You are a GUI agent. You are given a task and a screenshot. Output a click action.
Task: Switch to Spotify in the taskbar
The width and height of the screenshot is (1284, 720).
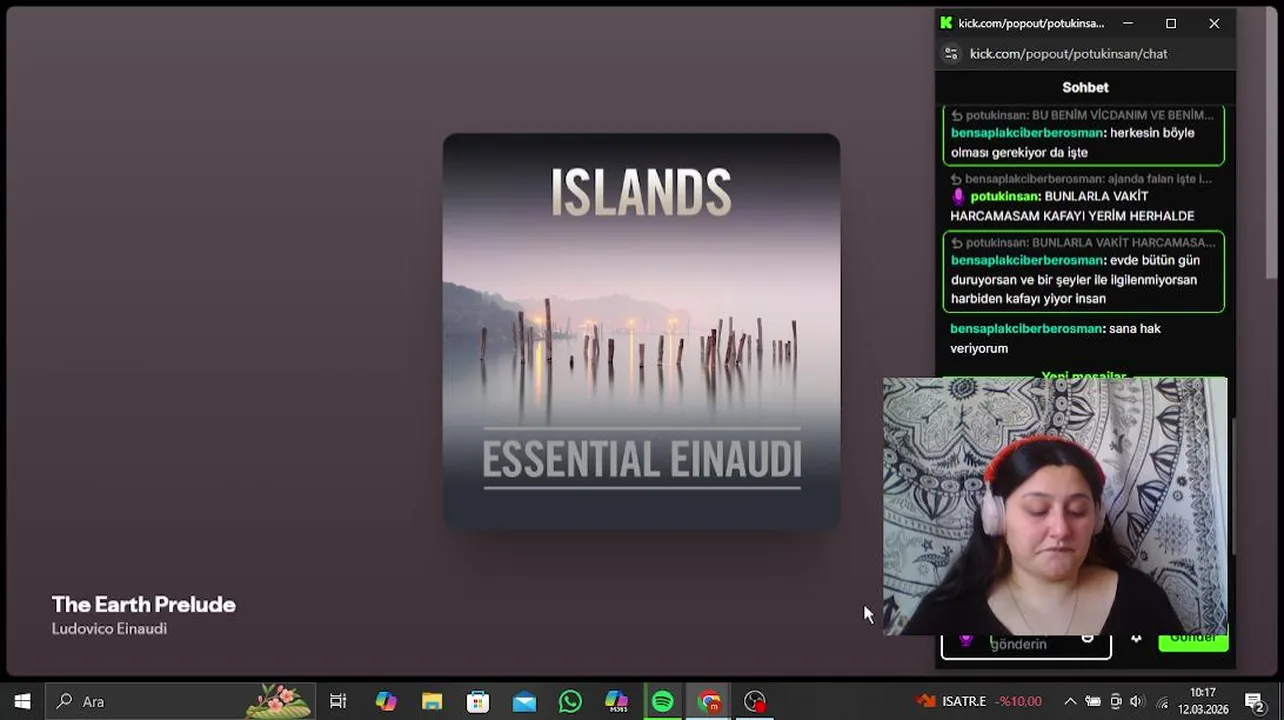[663, 701]
